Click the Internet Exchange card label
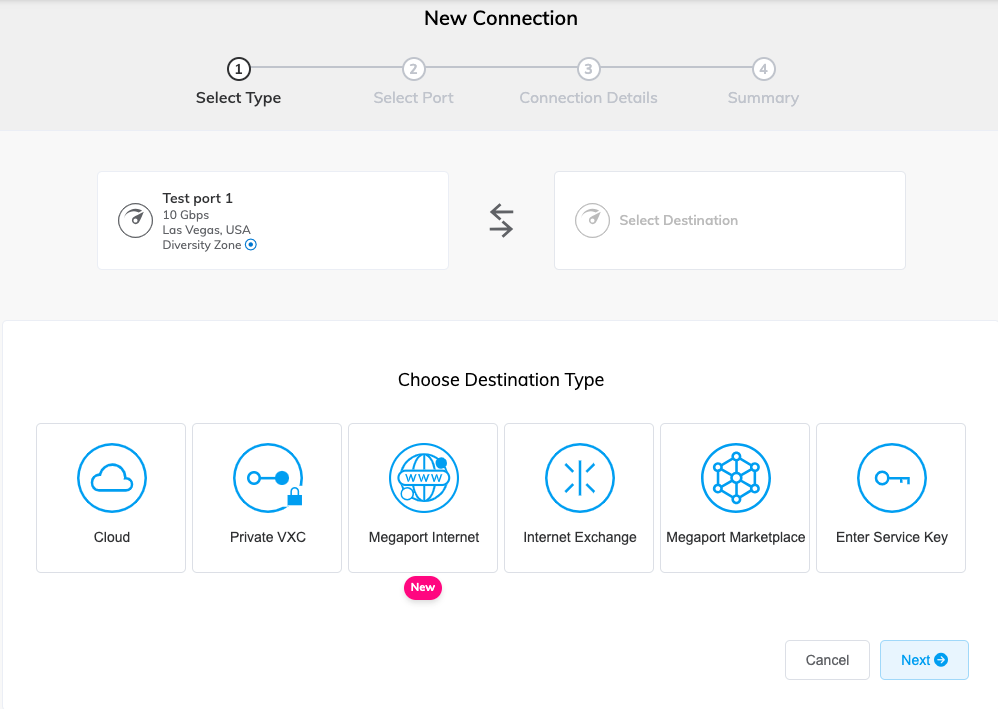998x709 pixels. pos(580,537)
